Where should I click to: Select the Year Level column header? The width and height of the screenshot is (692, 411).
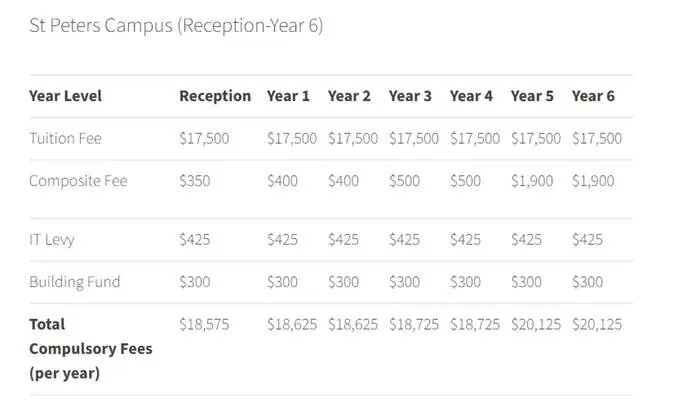point(65,96)
